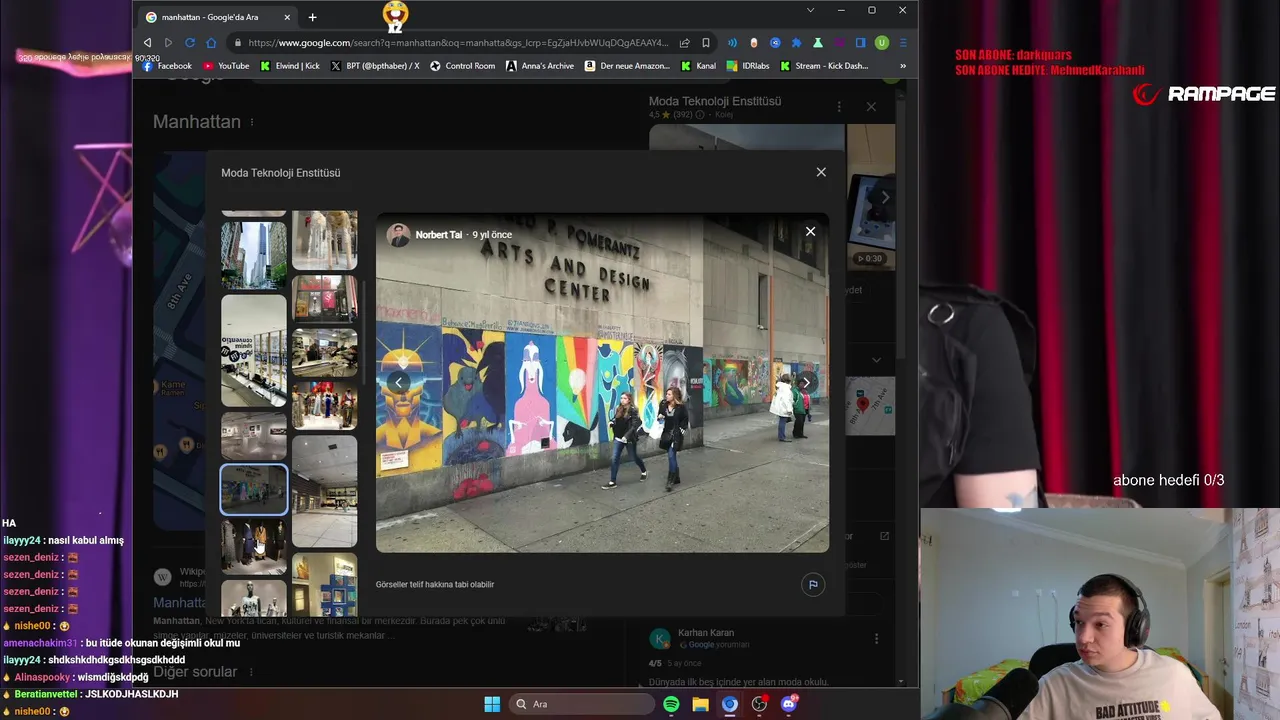Switch to Chromium browser in taskbar
Viewport: 1280px width, 720px height.
coord(730,704)
